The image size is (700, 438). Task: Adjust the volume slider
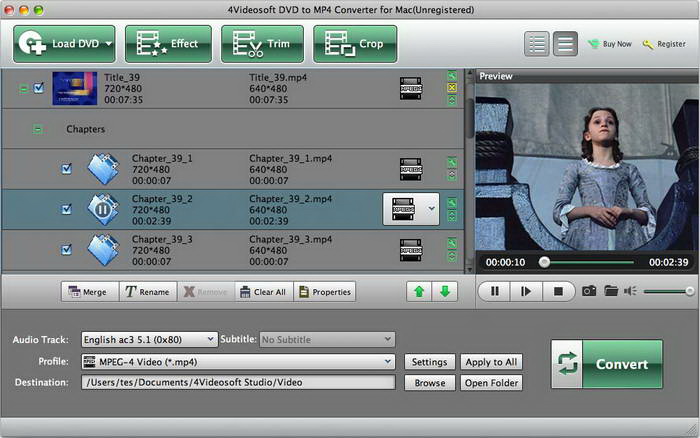(666, 291)
